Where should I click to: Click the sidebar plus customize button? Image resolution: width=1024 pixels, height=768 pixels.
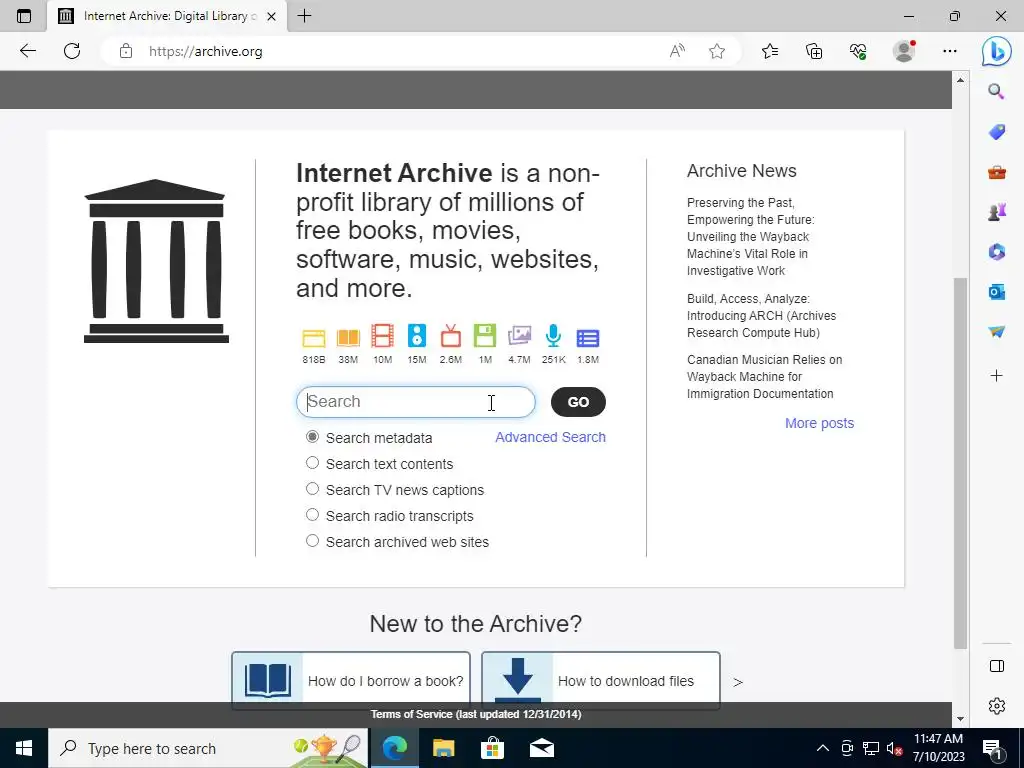(x=997, y=376)
